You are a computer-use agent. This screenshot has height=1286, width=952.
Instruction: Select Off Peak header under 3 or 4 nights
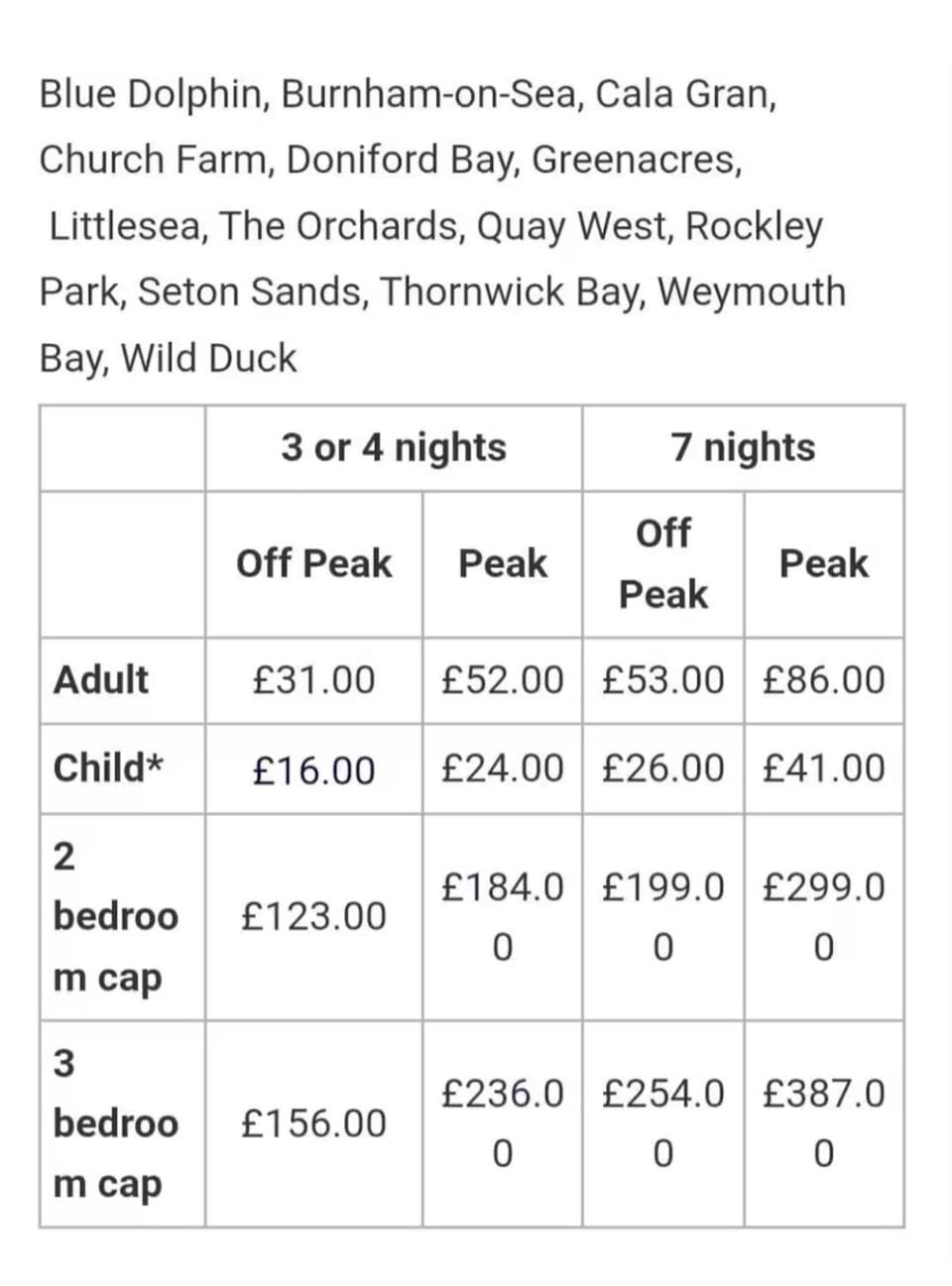[x=313, y=563]
